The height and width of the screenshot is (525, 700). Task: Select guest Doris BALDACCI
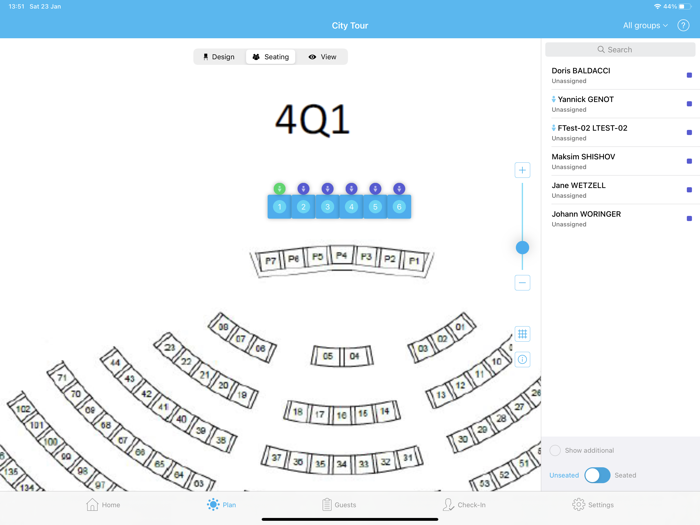pyautogui.click(x=620, y=75)
